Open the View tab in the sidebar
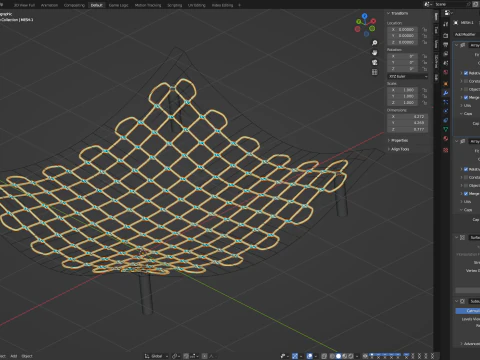Screen dimensions: 480x360 436,44
